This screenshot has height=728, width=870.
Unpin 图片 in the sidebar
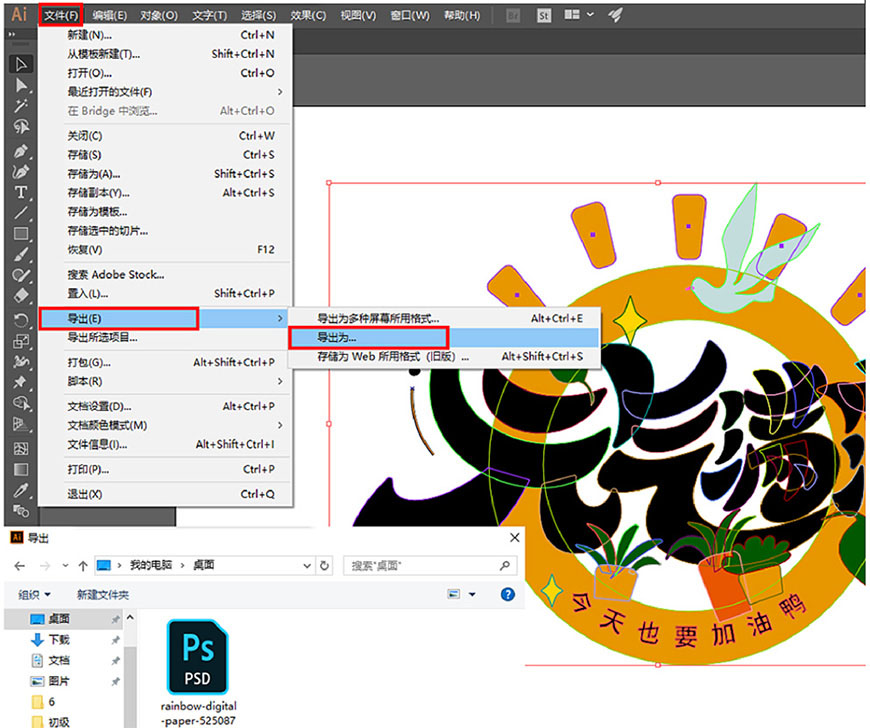[115, 680]
